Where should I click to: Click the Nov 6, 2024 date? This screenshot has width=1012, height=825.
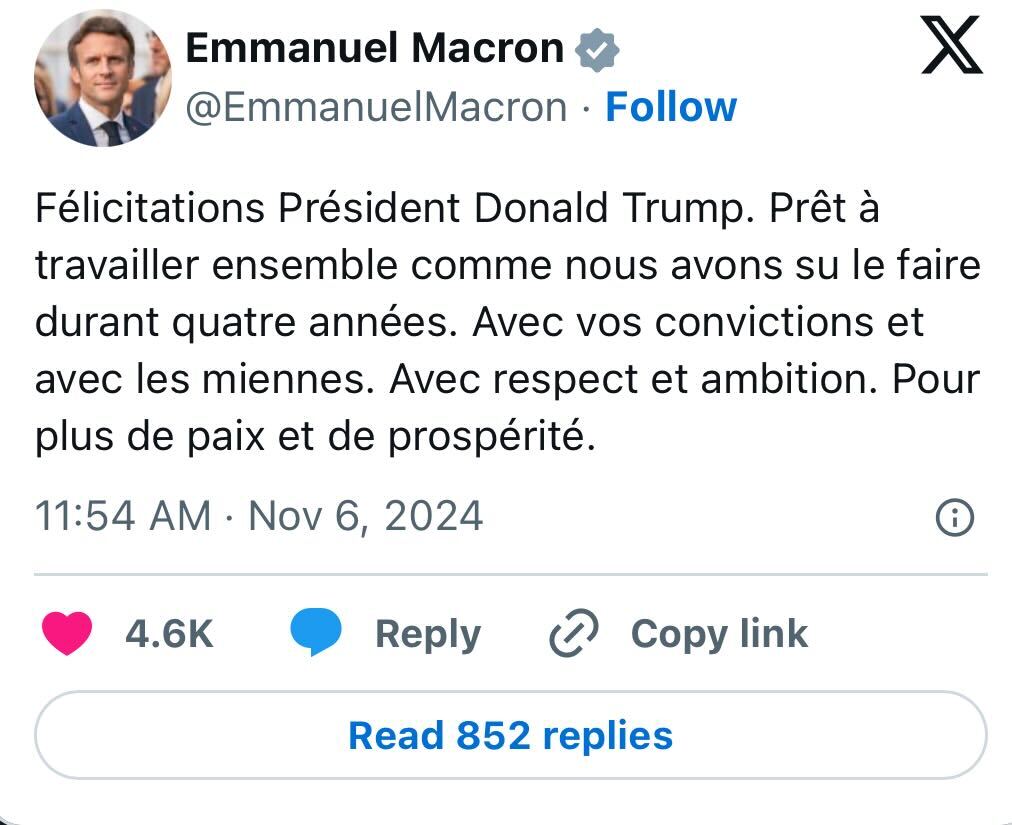coord(365,517)
